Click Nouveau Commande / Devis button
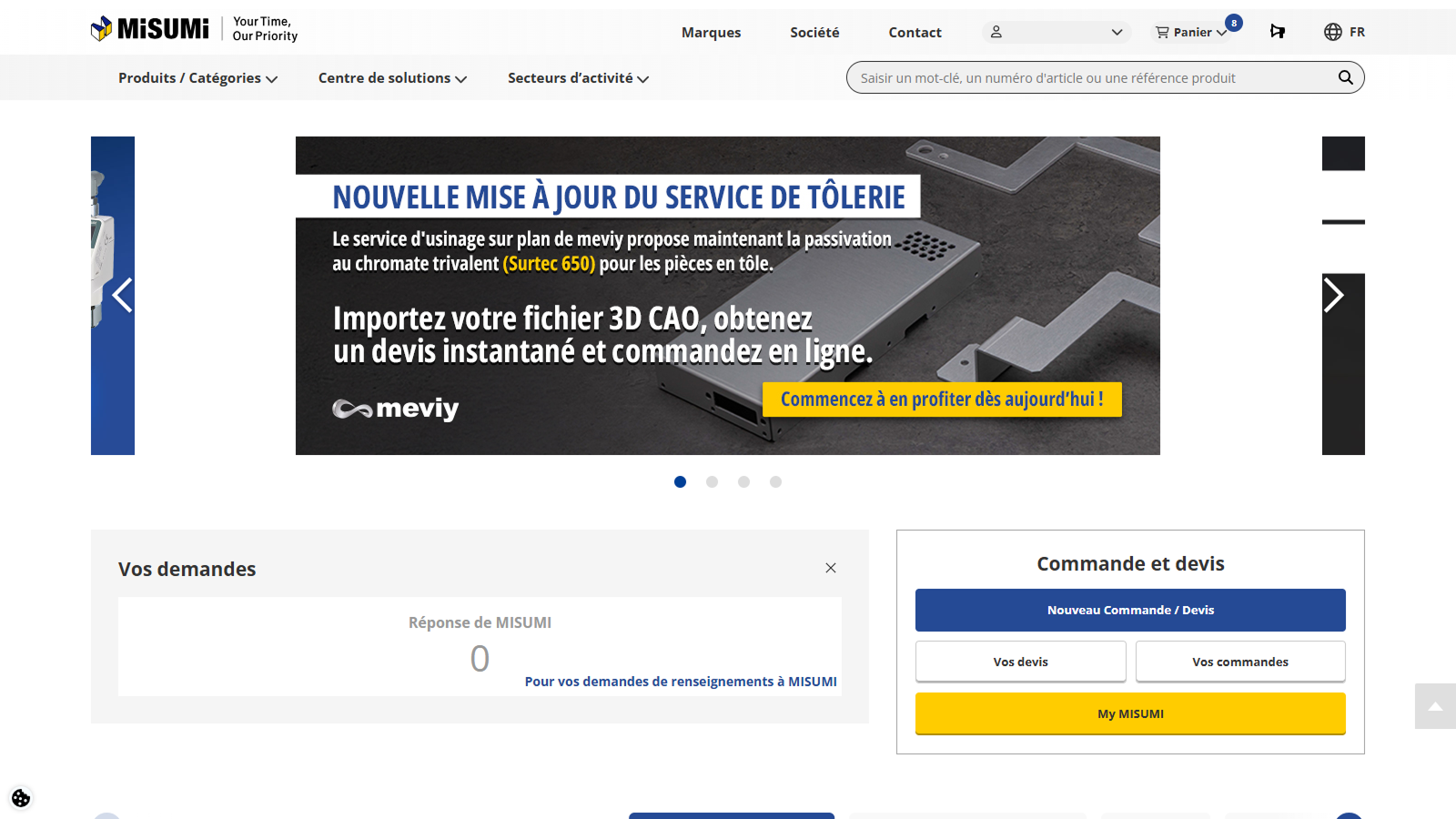1456x819 pixels. (x=1130, y=610)
